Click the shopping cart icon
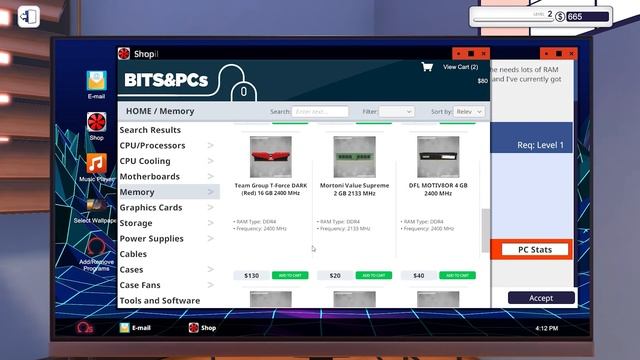The image size is (640, 360). tap(427, 67)
